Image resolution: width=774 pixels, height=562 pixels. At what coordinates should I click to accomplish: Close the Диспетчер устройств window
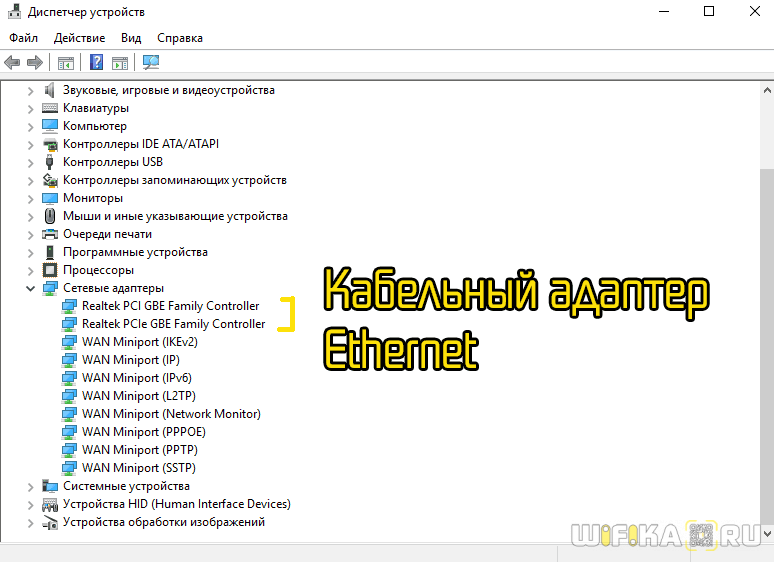(x=754, y=11)
